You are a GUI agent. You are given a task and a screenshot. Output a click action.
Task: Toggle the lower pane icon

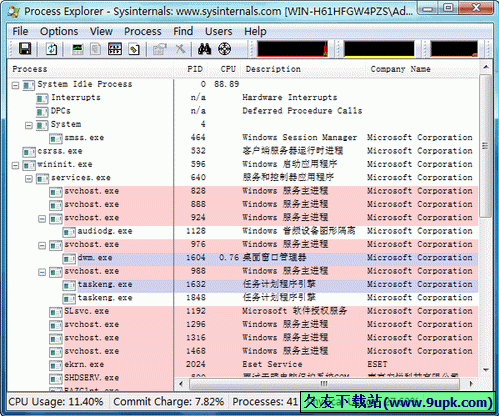[115, 49]
